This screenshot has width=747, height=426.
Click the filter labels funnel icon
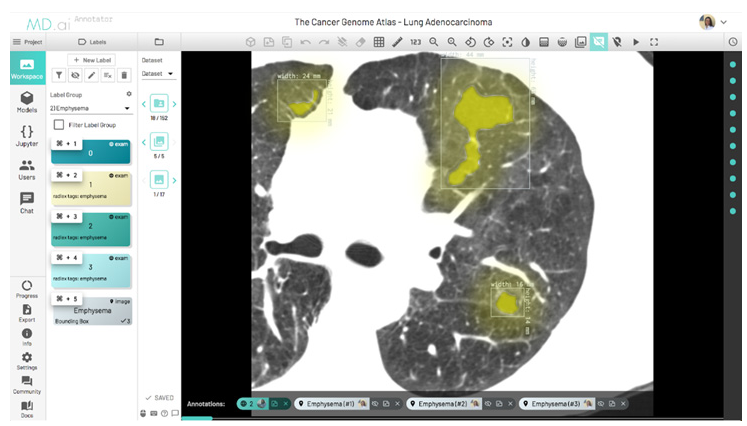click(x=59, y=75)
